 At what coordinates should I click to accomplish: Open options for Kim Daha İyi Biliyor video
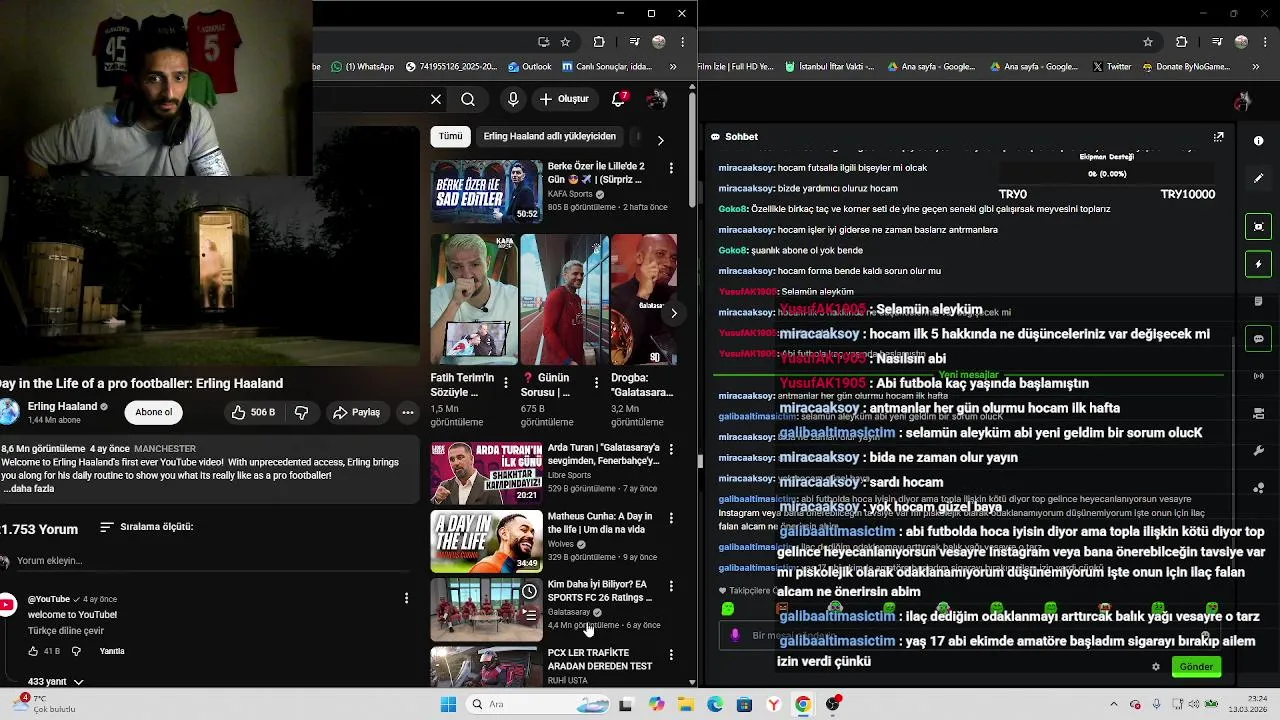coord(671,586)
